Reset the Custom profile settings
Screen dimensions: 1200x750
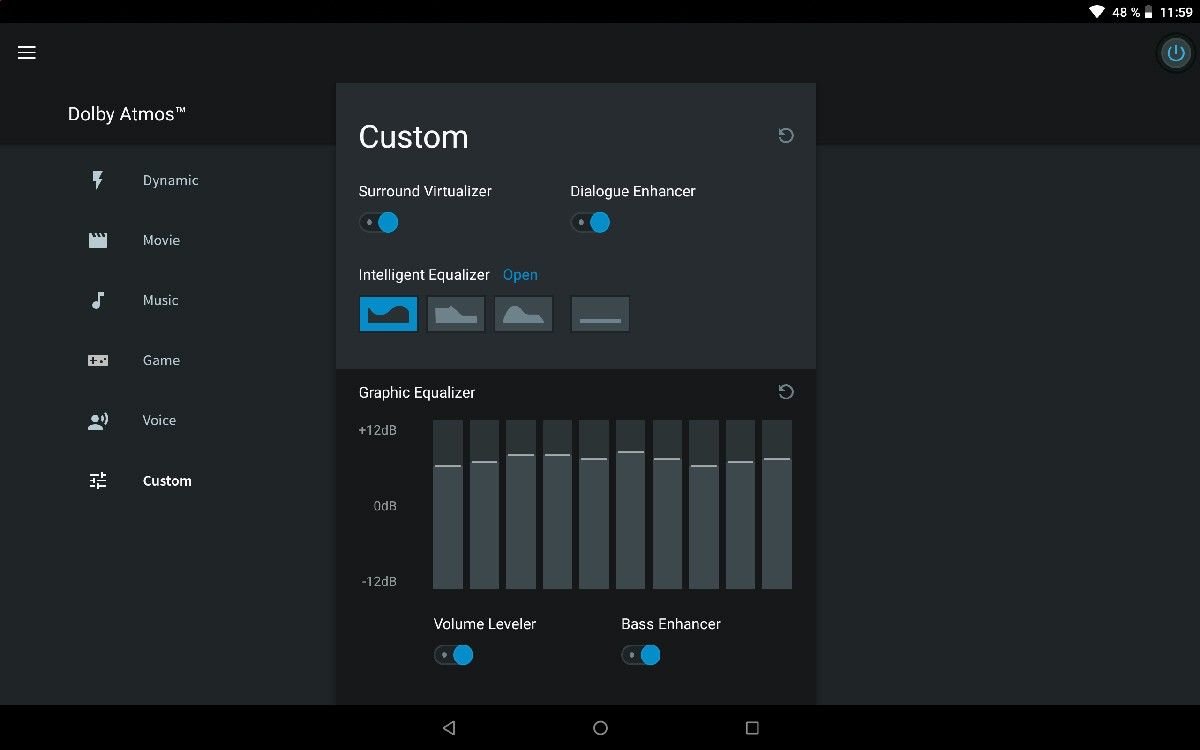pyautogui.click(x=786, y=135)
